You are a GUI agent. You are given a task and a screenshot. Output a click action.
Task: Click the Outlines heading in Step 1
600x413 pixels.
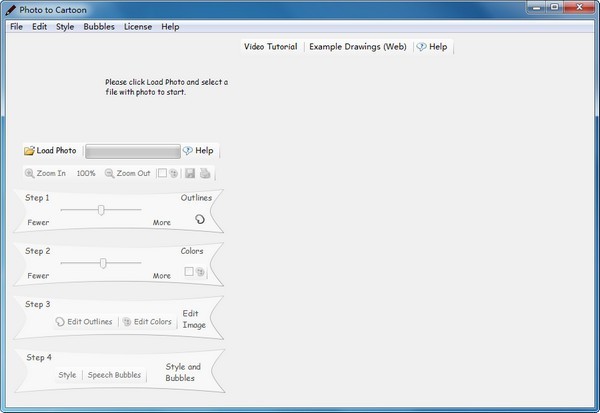(196, 198)
